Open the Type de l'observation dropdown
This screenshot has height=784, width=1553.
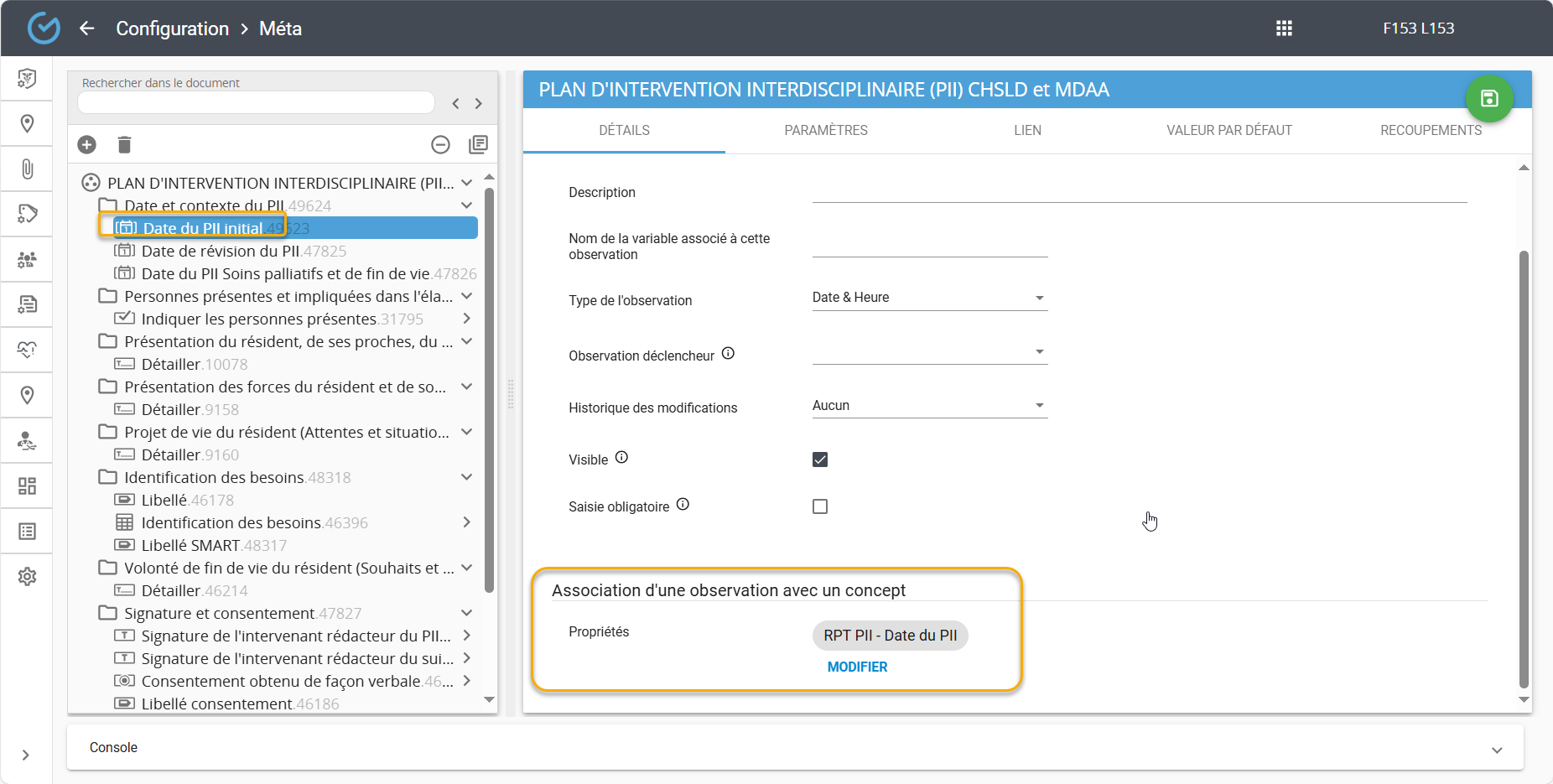[929, 298]
